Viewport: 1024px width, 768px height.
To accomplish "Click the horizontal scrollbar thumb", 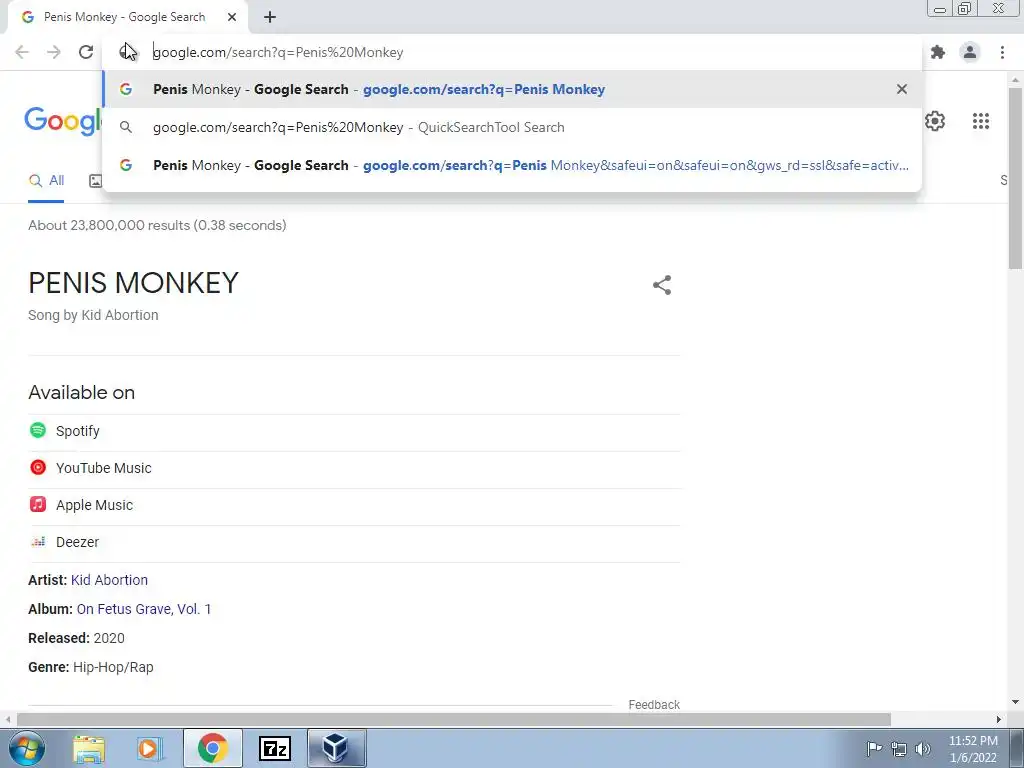I will [453, 719].
